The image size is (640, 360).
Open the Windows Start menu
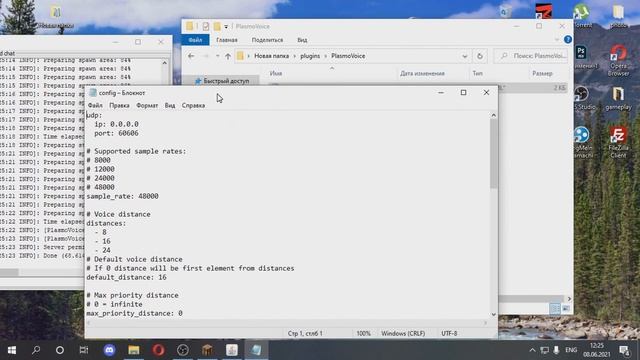[x=11, y=350]
